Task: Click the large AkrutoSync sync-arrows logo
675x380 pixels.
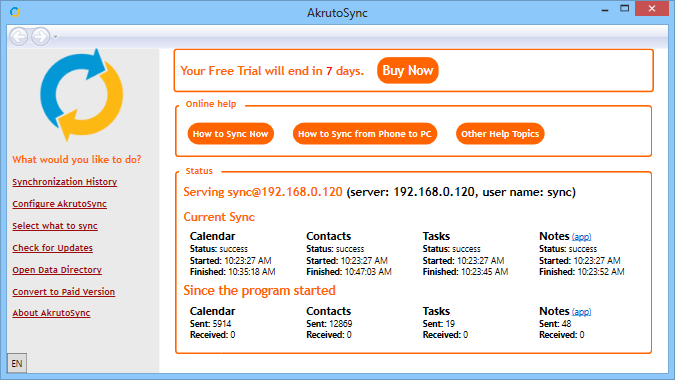Action: (82, 95)
